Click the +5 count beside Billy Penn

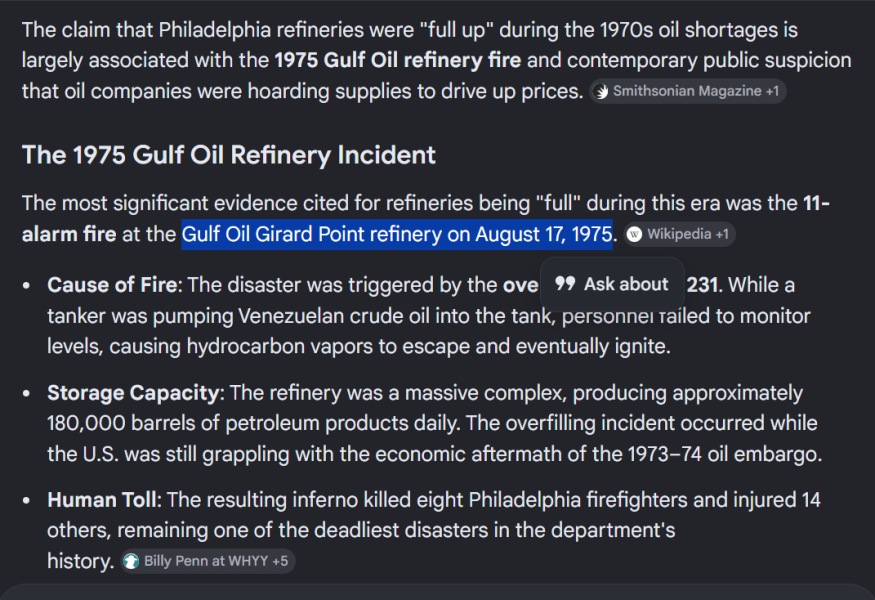280,561
